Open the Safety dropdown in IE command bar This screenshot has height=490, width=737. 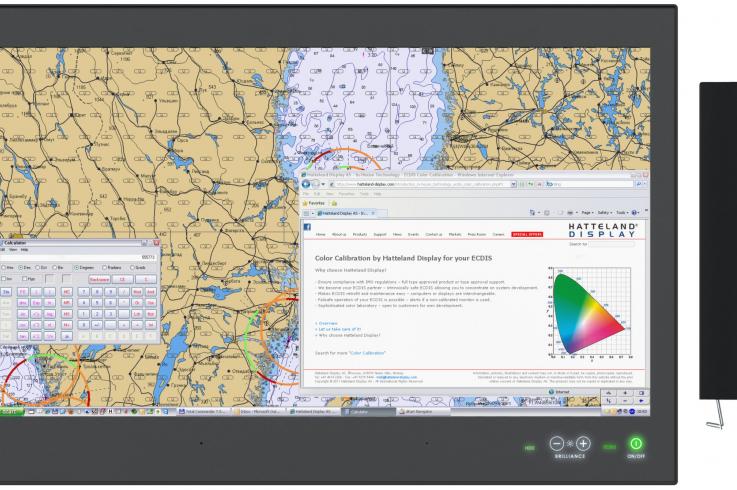[604, 213]
